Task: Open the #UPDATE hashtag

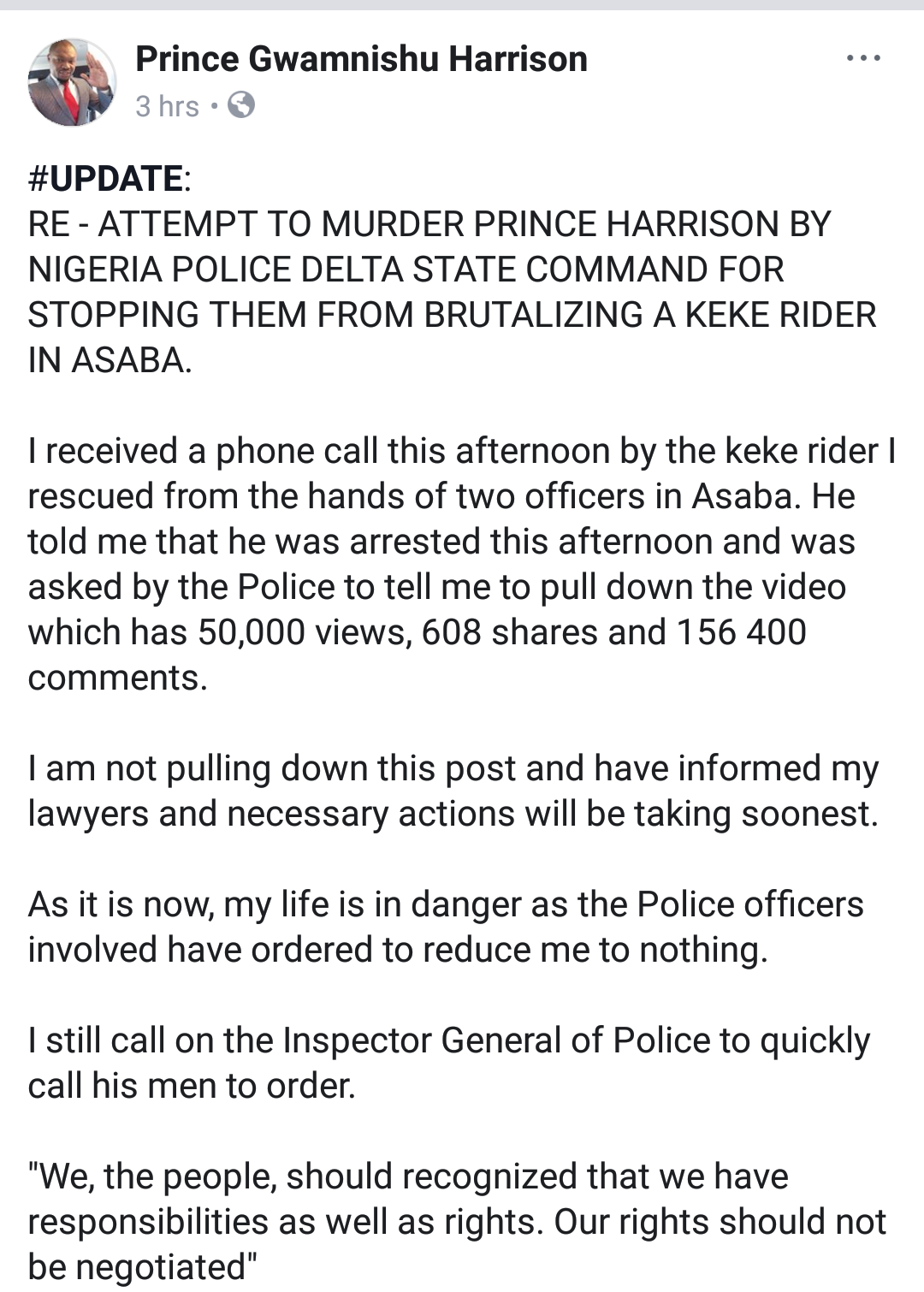Action: 105,179
